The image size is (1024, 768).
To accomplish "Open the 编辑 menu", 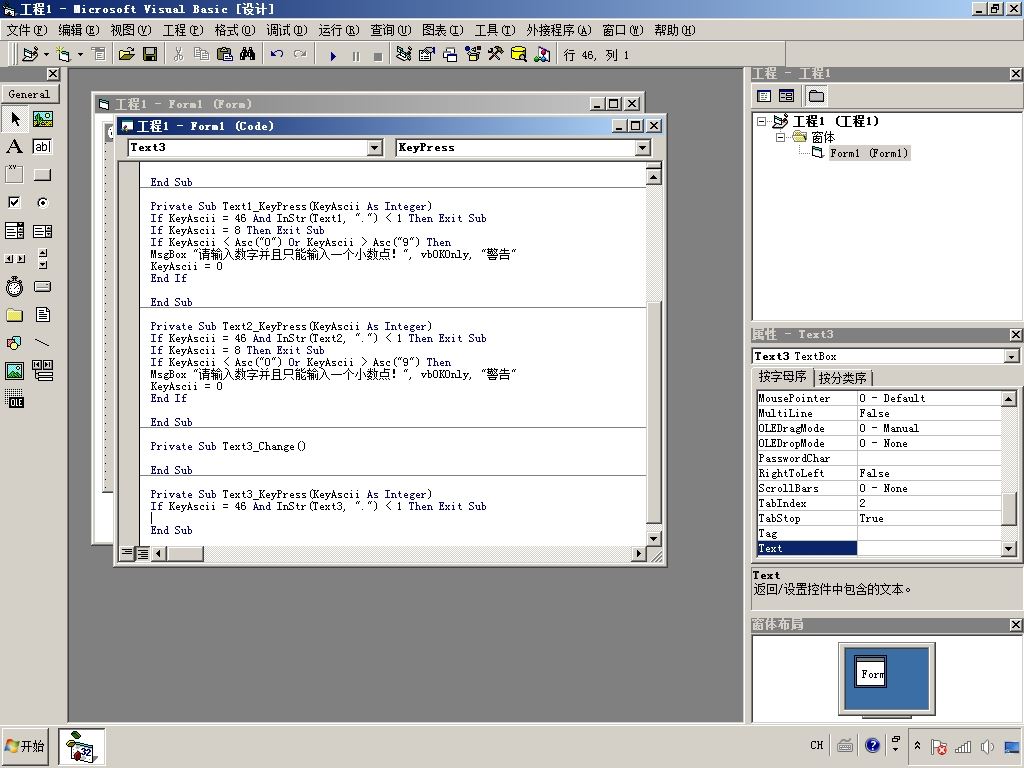I will click(x=78, y=30).
